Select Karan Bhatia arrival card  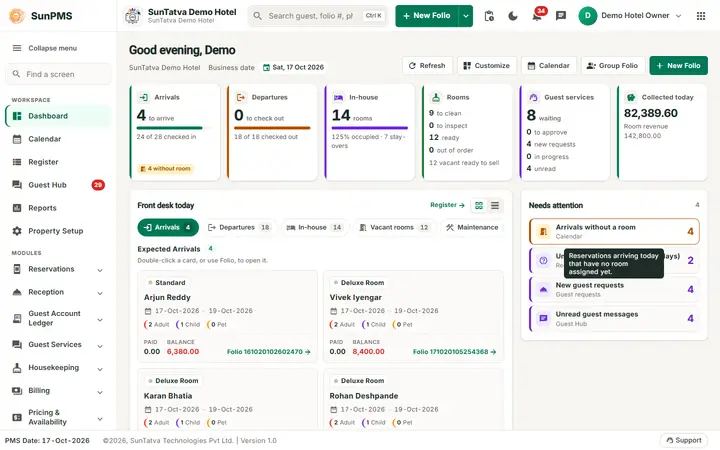[228, 399]
